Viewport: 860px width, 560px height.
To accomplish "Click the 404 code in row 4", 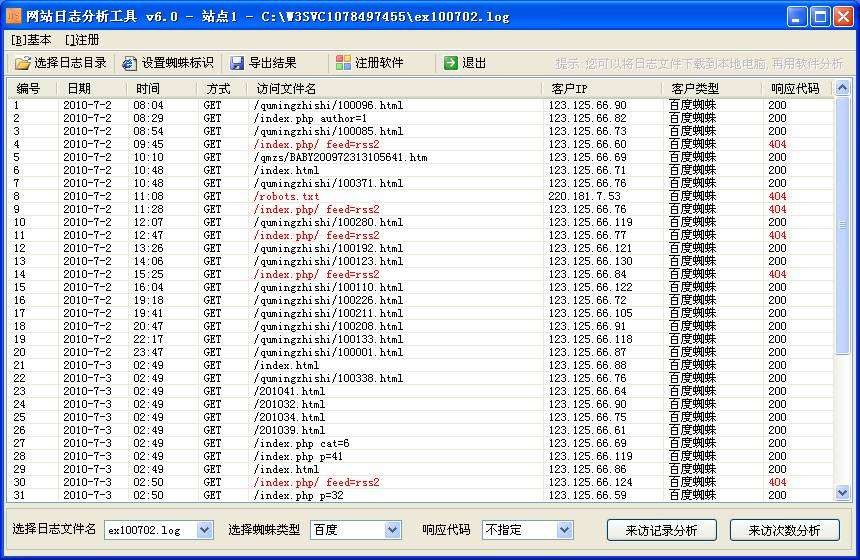I will click(777, 144).
